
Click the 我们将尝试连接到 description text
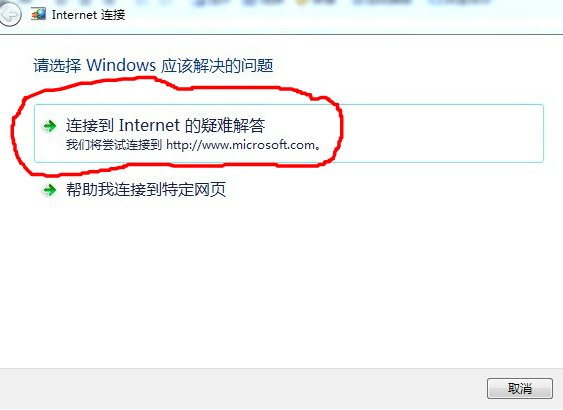click(x=114, y=145)
